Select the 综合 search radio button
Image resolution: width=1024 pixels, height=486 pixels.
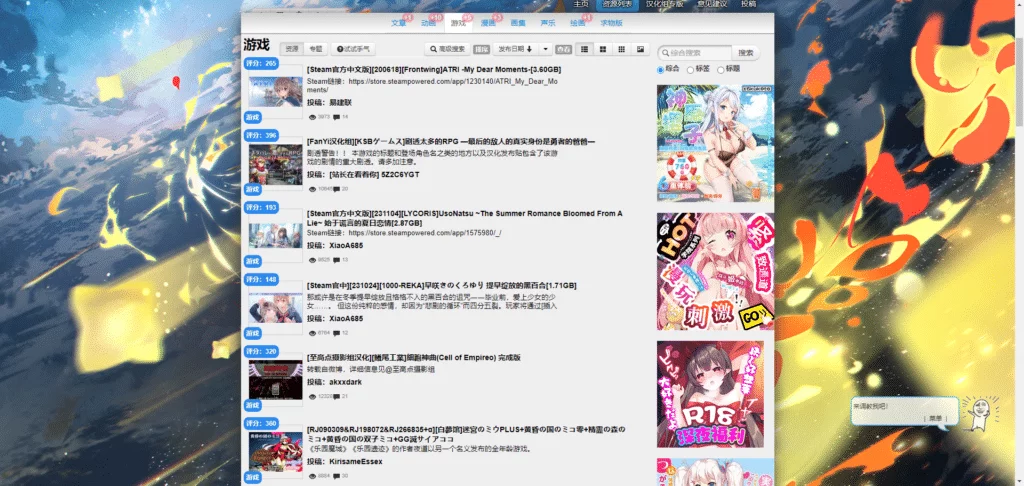660,69
